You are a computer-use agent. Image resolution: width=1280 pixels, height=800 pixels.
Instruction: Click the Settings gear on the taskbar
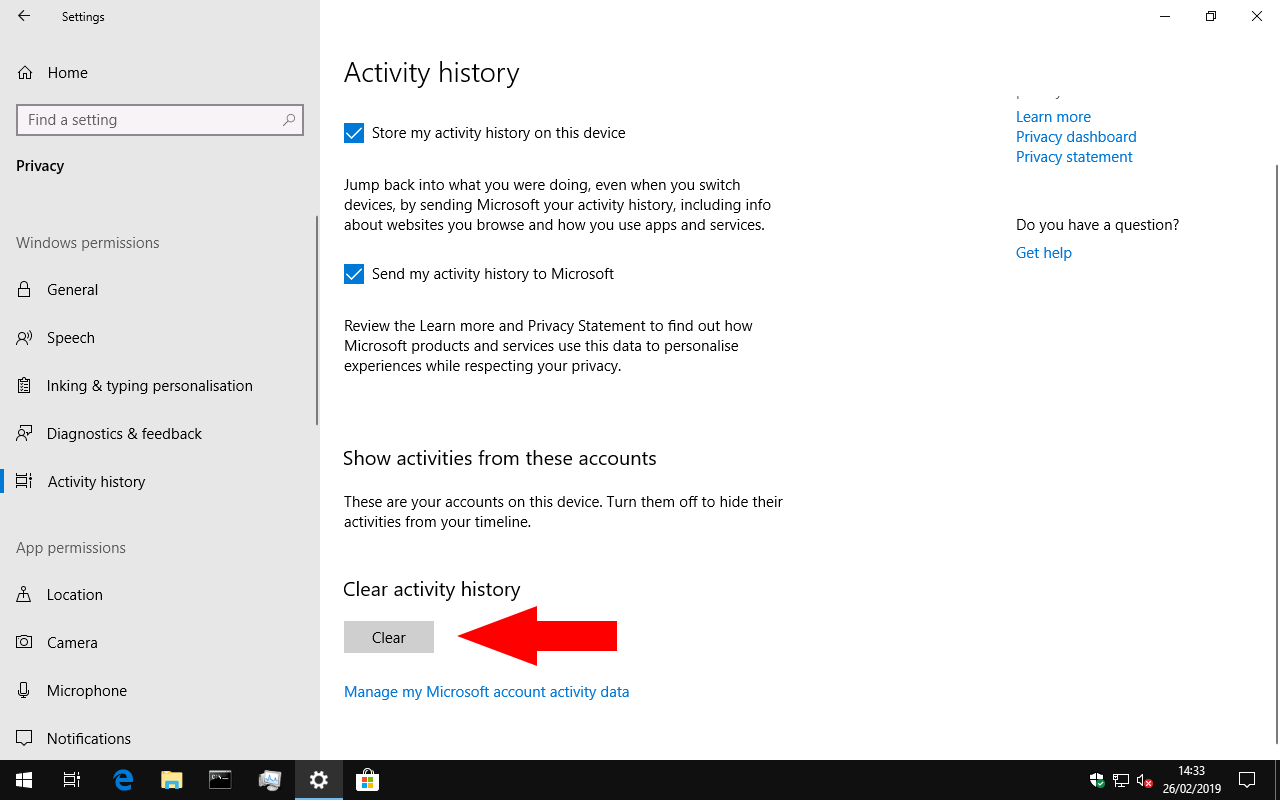[x=319, y=780]
